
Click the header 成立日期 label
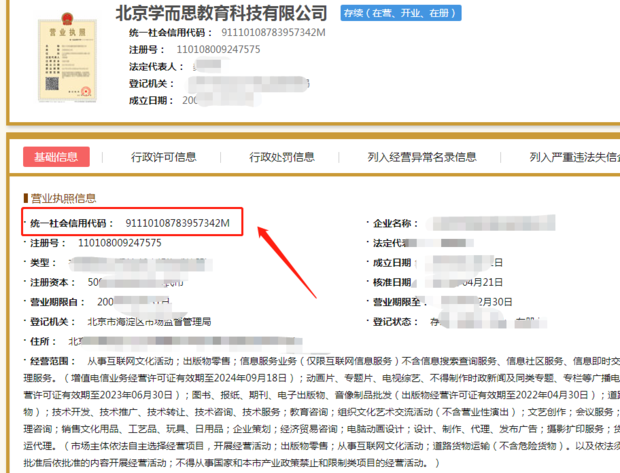coord(151,100)
